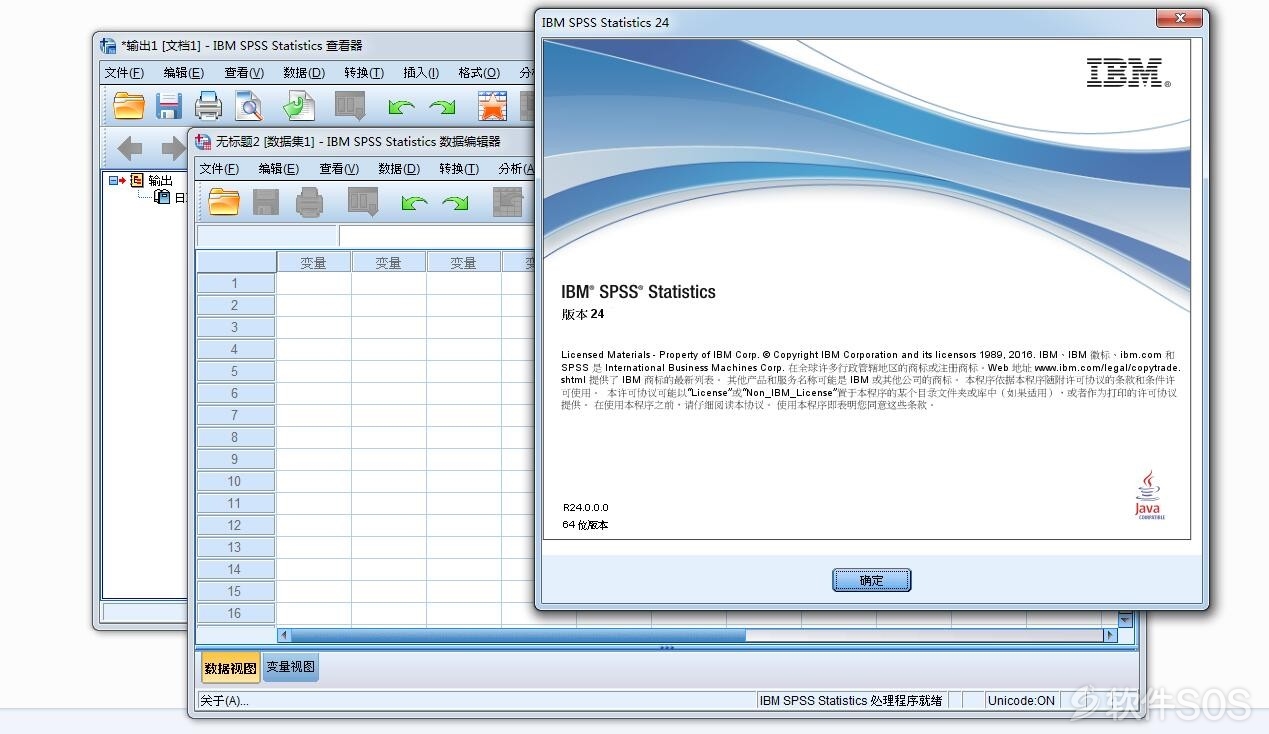Back navigation arrow in Viewer window
1269x734 pixels.
129,149
